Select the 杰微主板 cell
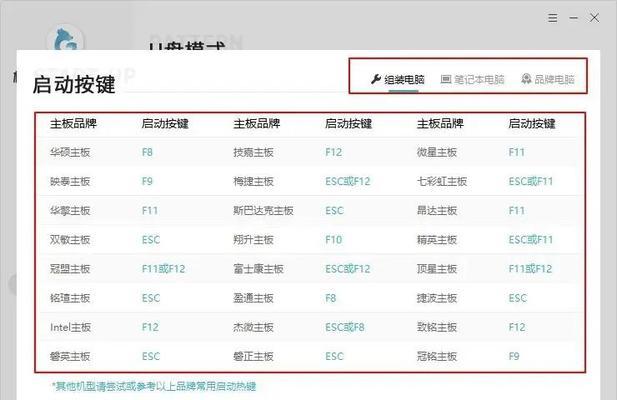 (x=253, y=327)
